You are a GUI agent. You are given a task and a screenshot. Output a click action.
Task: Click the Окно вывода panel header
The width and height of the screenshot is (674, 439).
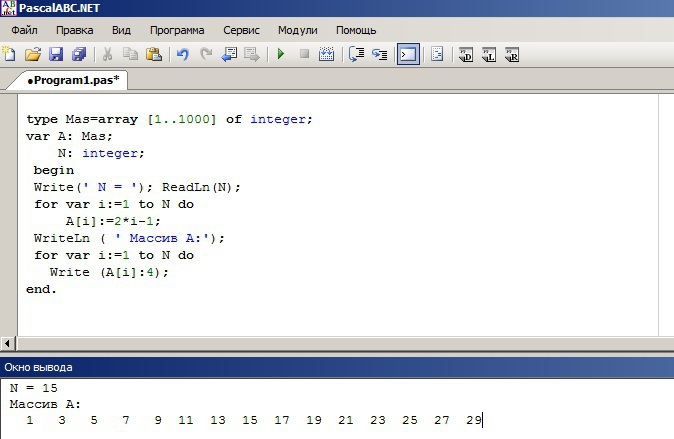(x=337, y=367)
